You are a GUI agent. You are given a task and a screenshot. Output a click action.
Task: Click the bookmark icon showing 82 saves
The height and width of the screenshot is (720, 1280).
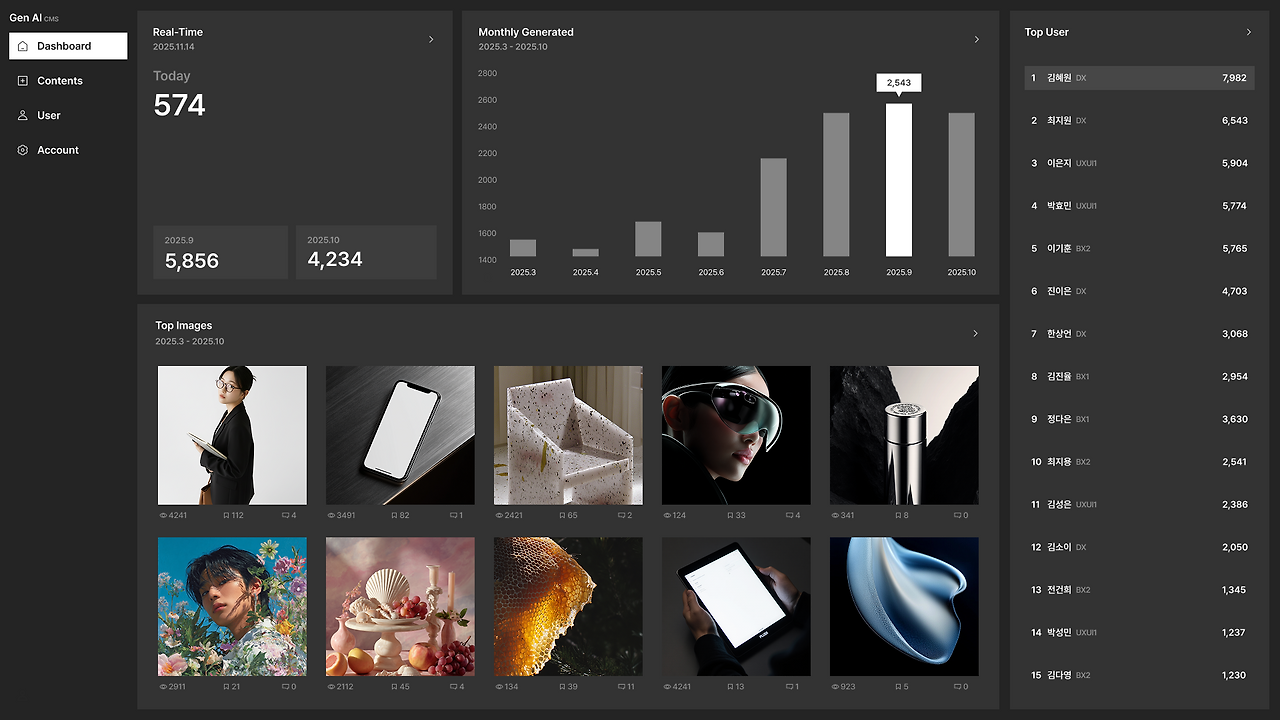[394, 516]
